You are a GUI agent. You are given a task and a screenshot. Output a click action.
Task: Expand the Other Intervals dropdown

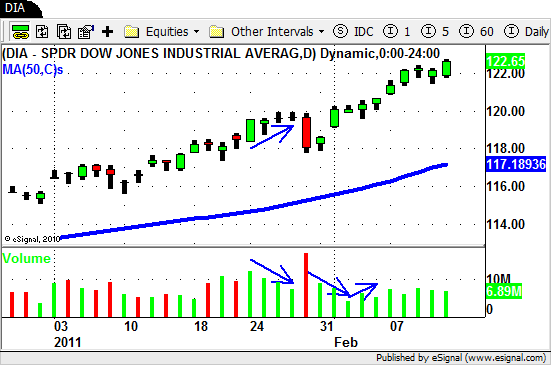322,32
